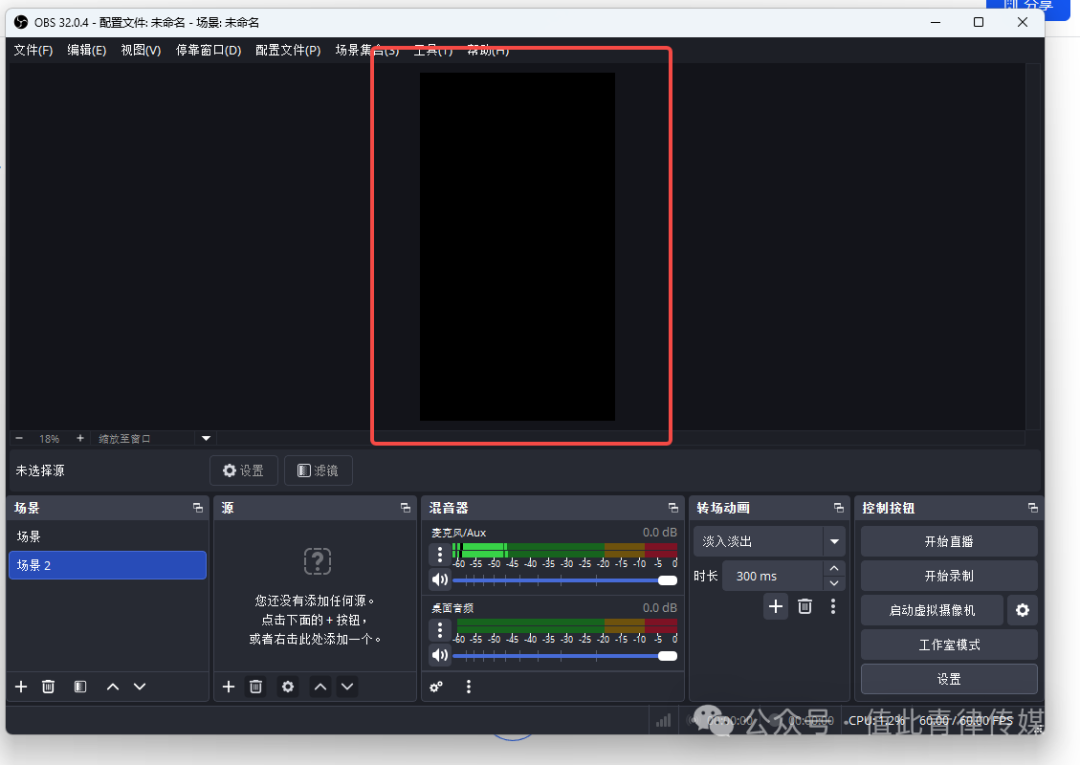Open the 停靠窗口(D) menu

[x=208, y=50]
